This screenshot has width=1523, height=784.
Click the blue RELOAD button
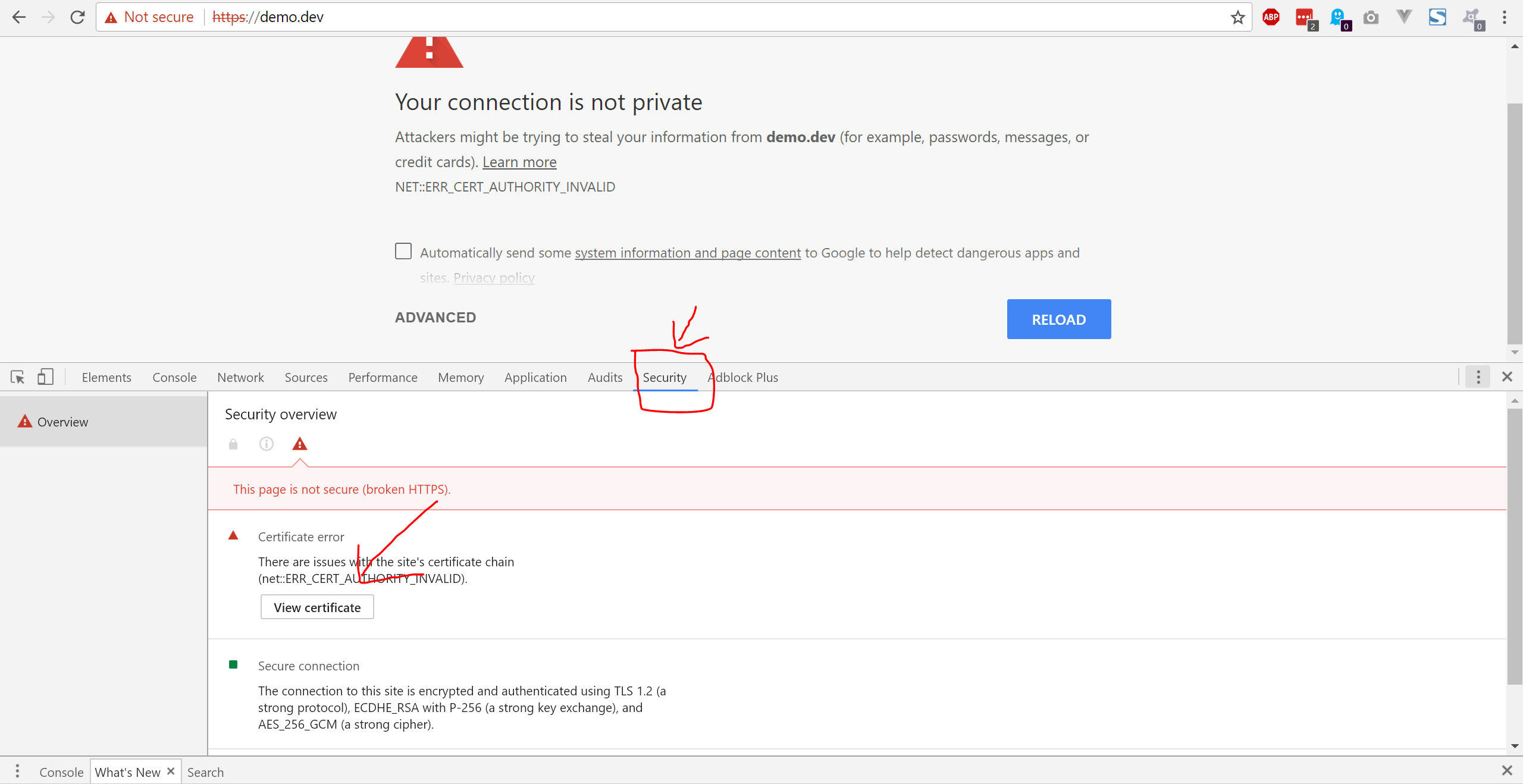point(1059,319)
